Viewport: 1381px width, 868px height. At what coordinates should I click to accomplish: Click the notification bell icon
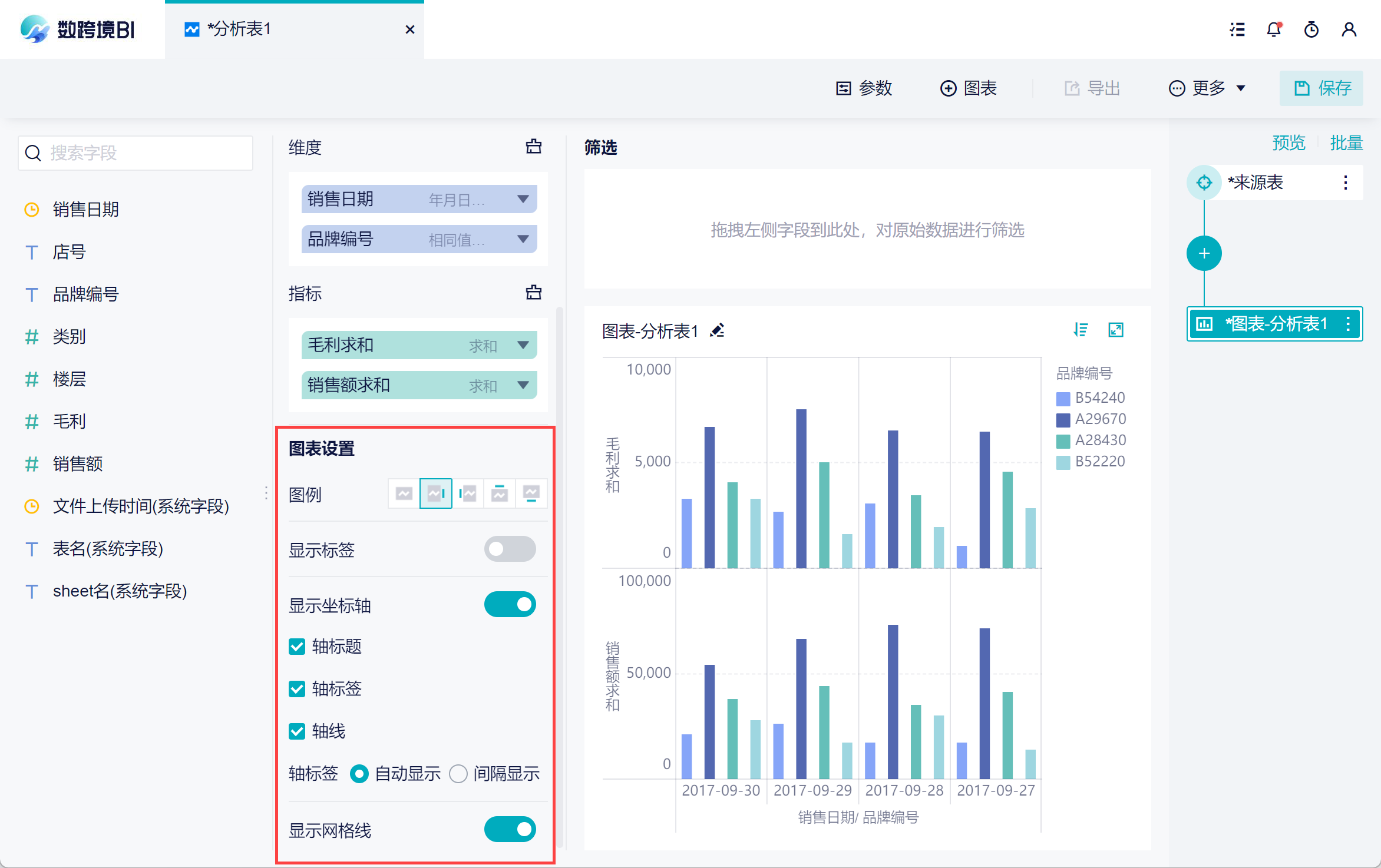pyautogui.click(x=1274, y=29)
